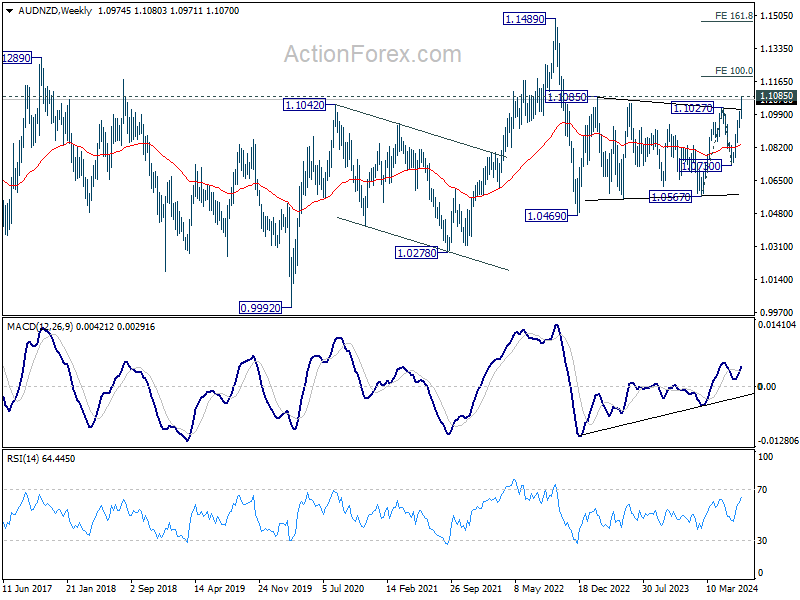Click the 1.15050 price axis value
This screenshot has height=600, width=800.
pos(776,16)
